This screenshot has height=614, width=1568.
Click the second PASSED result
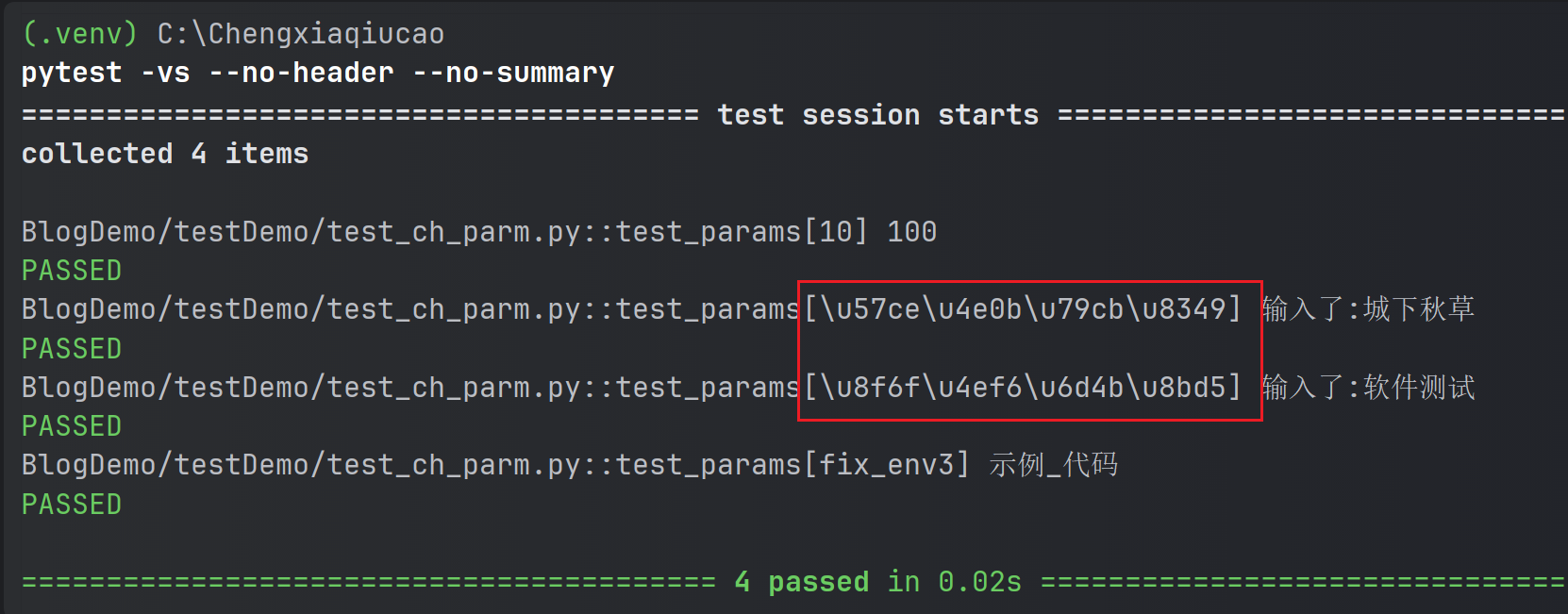(x=72, y=349)
